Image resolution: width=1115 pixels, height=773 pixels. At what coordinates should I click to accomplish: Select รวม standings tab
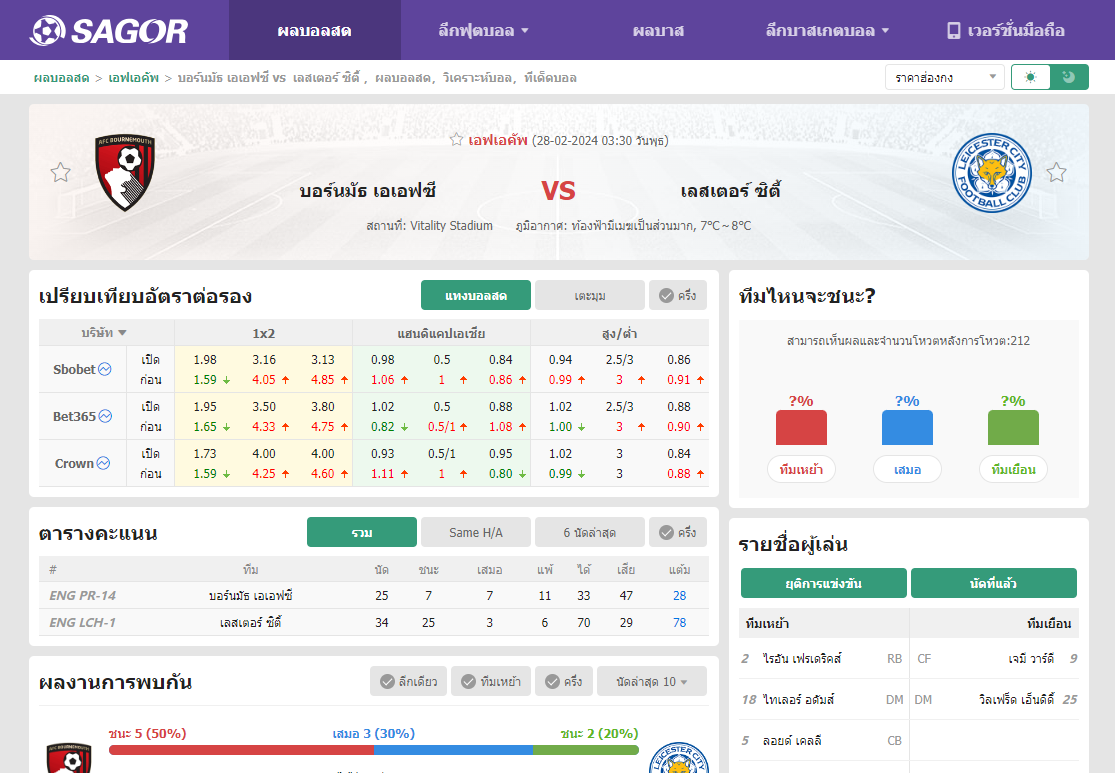[x=362, y=532]
